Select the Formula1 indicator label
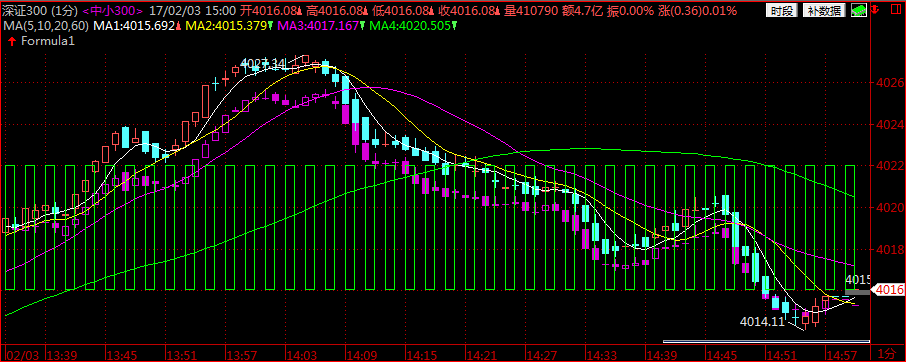Viewport: 906px width, 362px height. click(47, 41)
